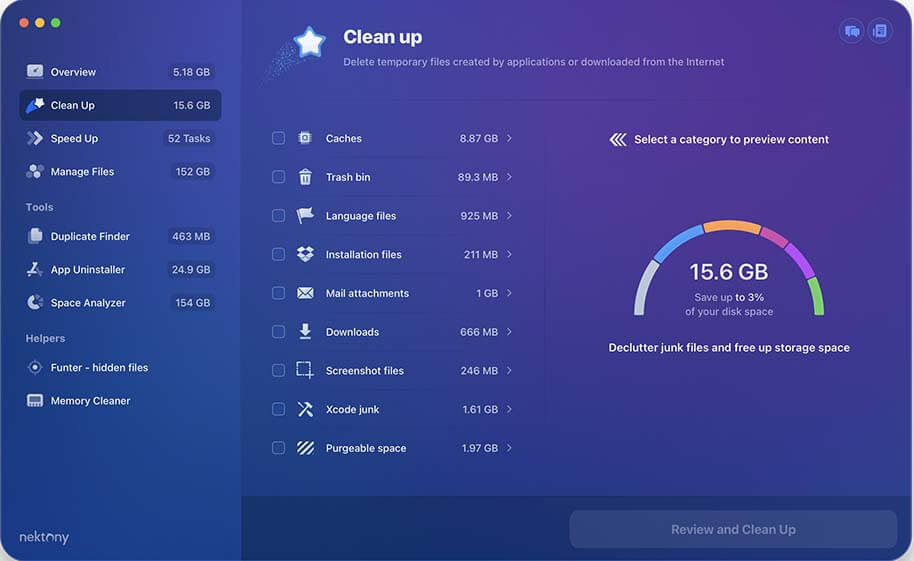
Task: Expand Installation files with its chevron
Action: [509, 254]
